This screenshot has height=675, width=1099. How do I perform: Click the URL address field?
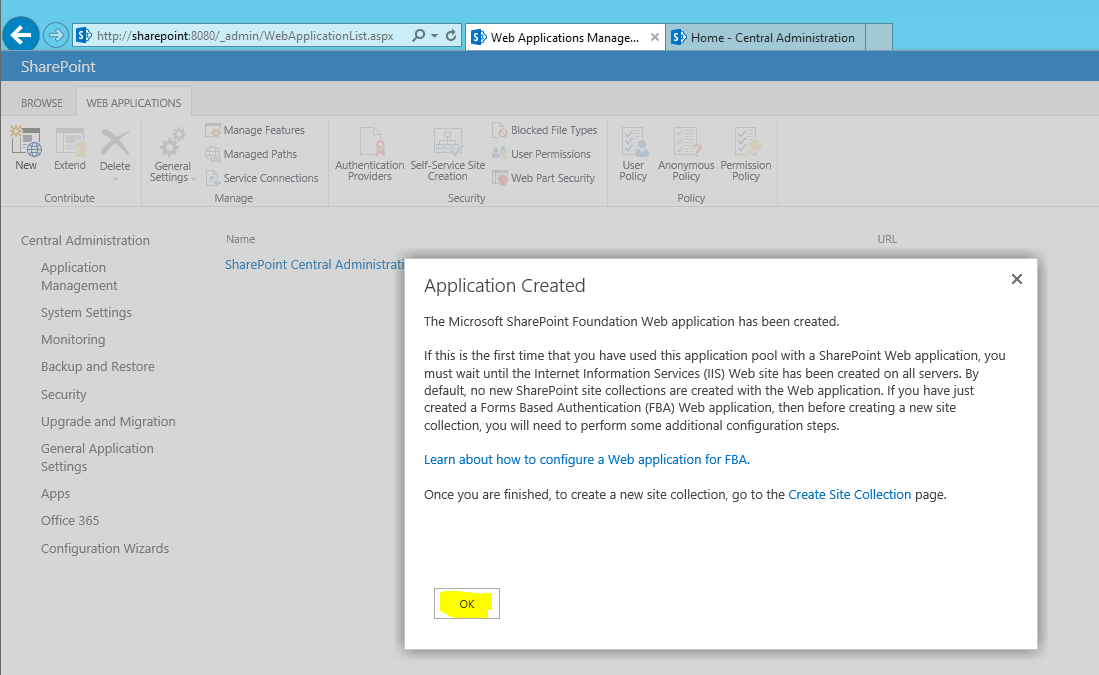(245, 36)
